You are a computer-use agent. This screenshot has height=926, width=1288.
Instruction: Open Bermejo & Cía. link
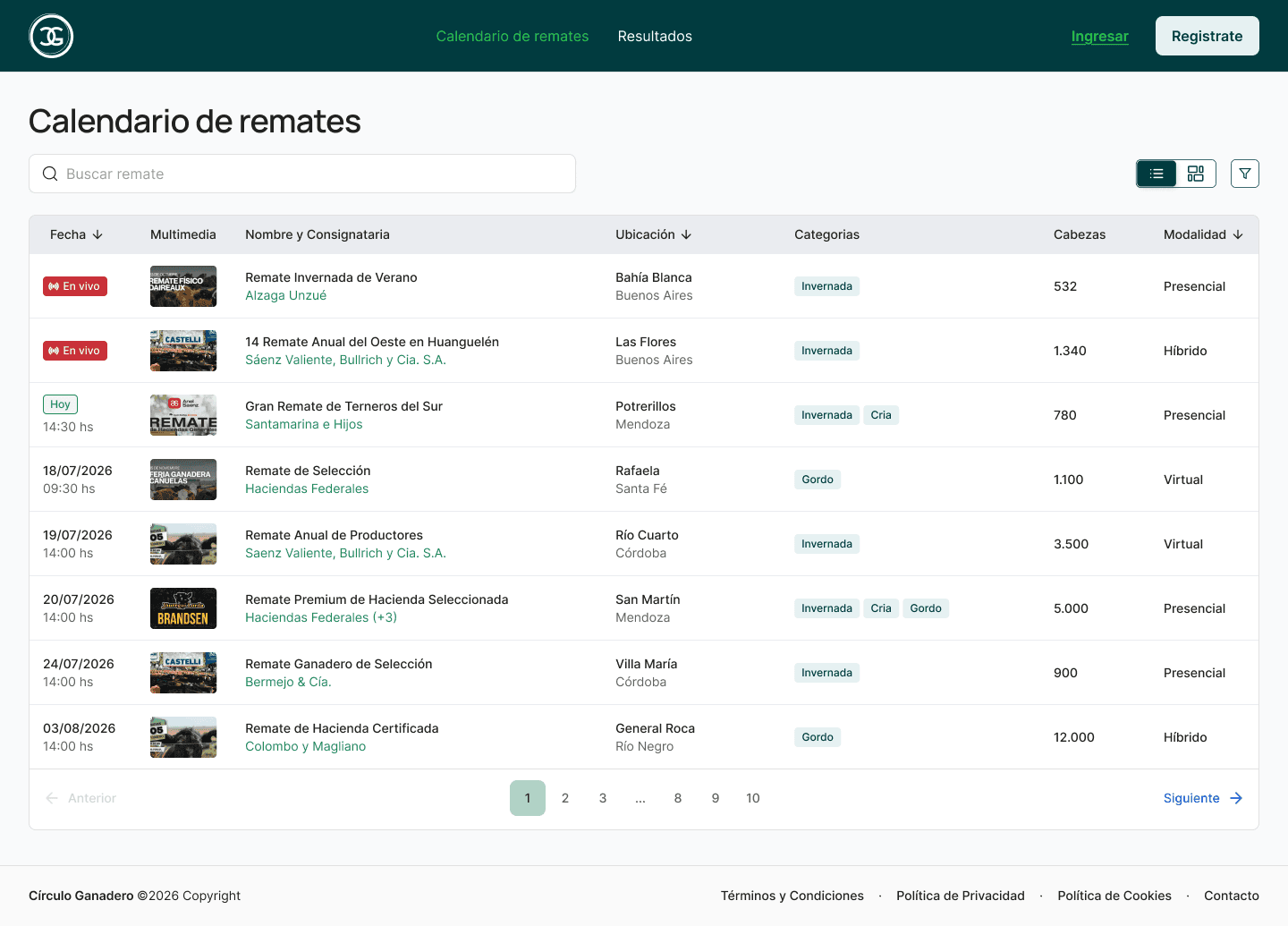(x=288, y=682)
